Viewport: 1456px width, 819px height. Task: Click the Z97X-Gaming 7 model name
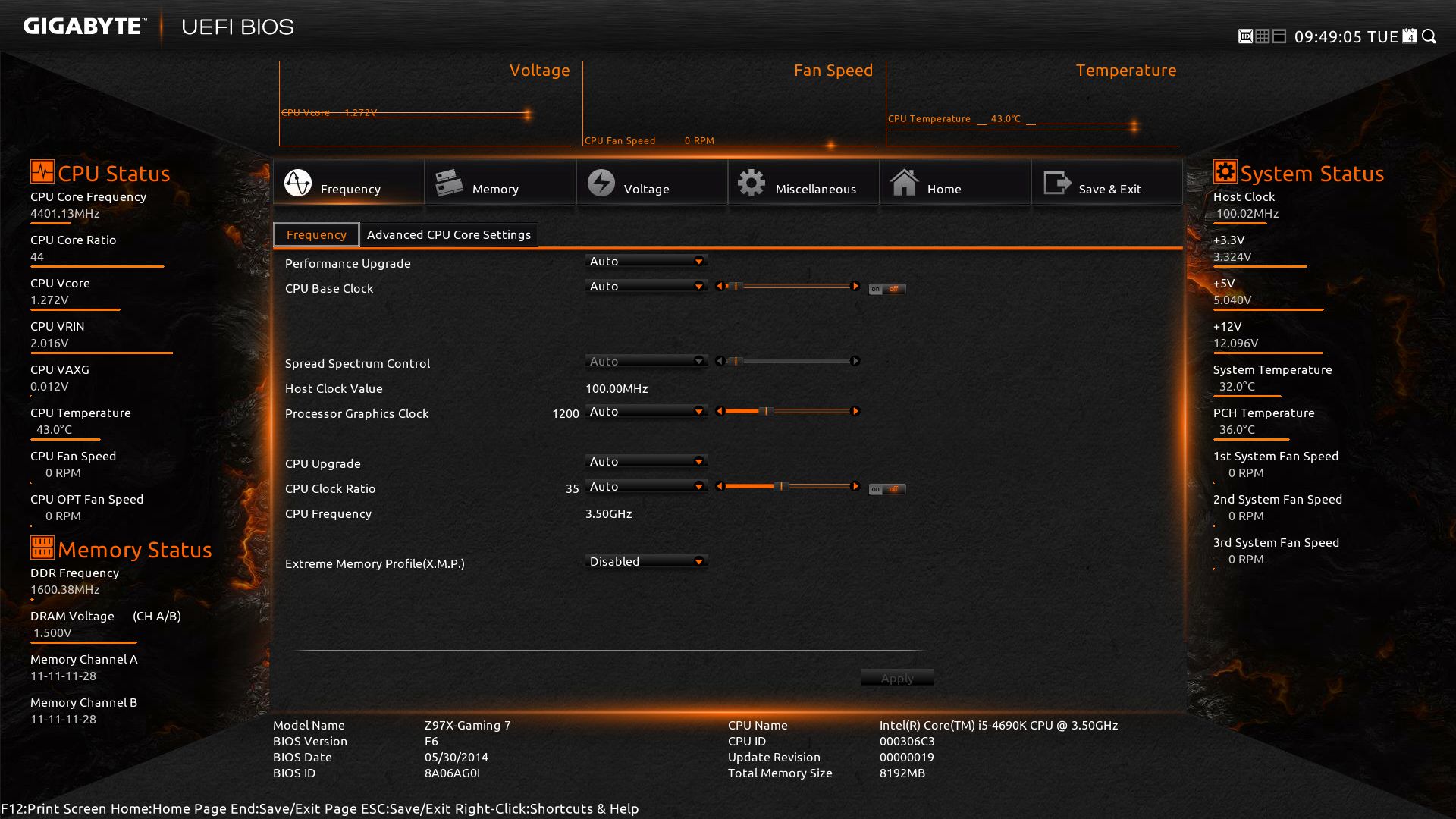[x=468, y=725]
